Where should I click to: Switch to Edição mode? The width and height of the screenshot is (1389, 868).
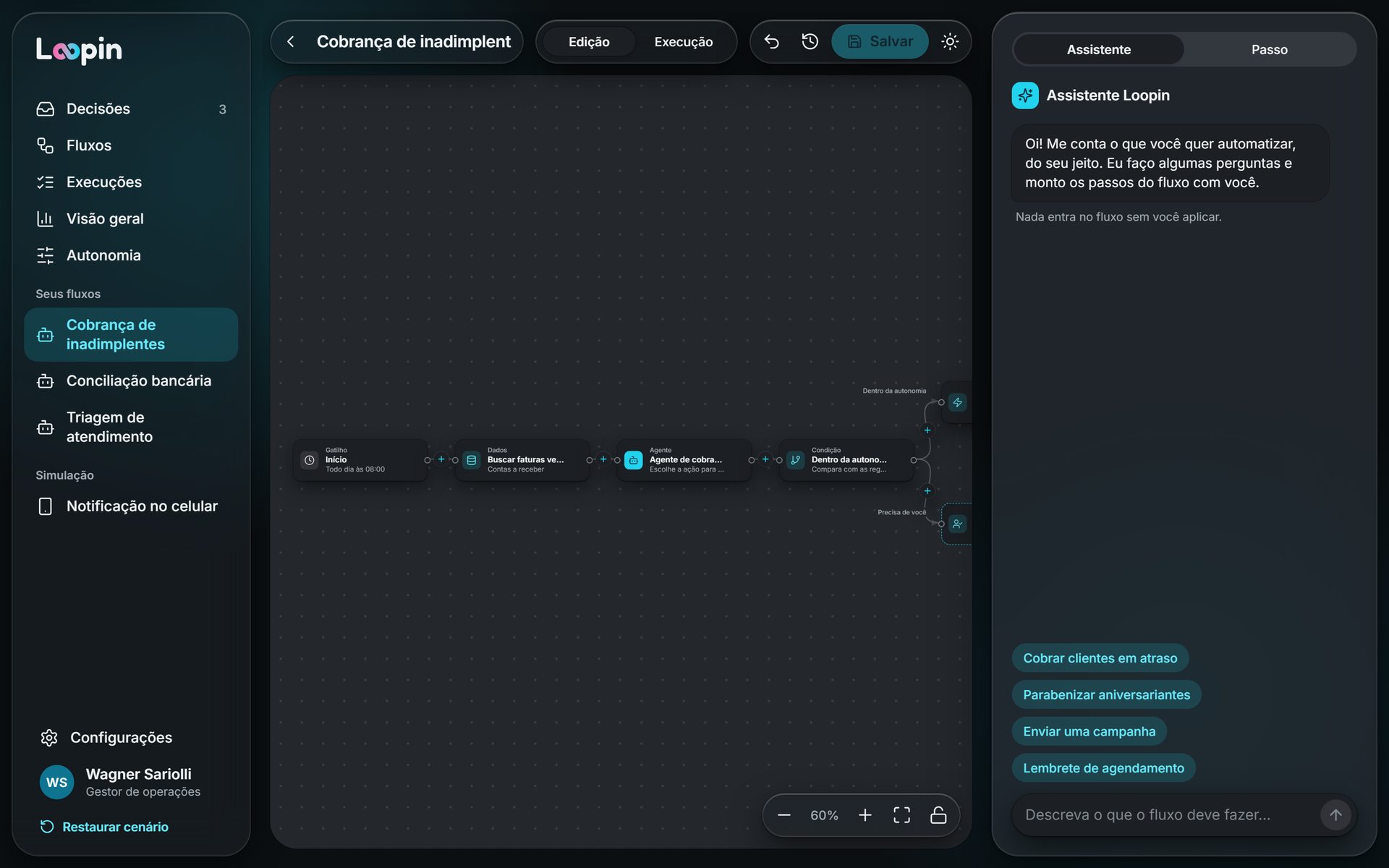589,42
